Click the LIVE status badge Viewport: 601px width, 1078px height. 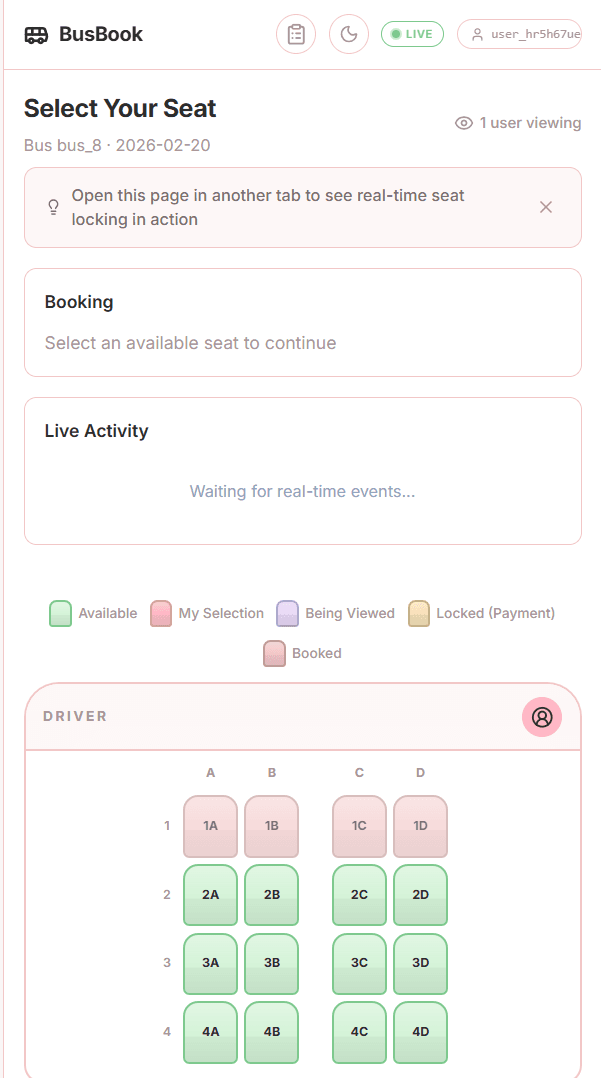(413, 34)
